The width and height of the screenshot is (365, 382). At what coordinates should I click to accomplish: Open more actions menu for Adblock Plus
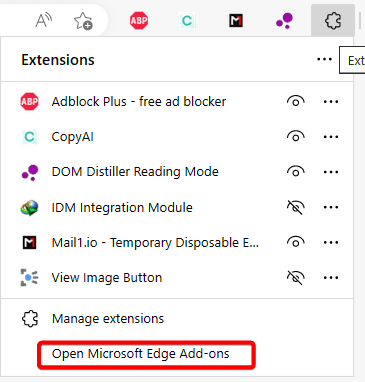click(331, 102)
